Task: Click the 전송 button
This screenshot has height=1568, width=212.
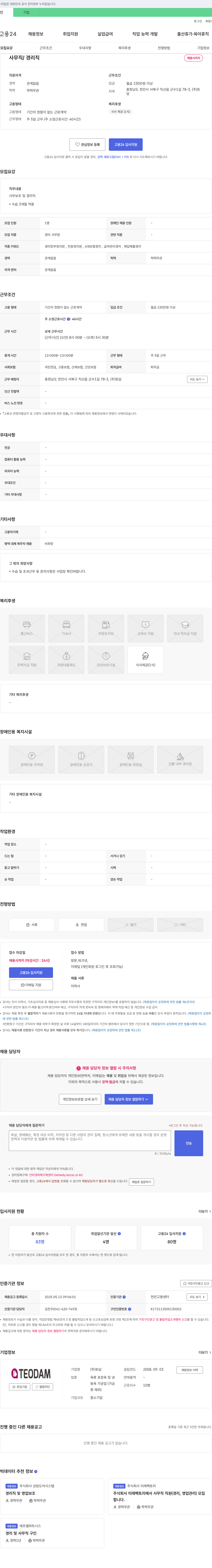Action: click(189, 1143)
